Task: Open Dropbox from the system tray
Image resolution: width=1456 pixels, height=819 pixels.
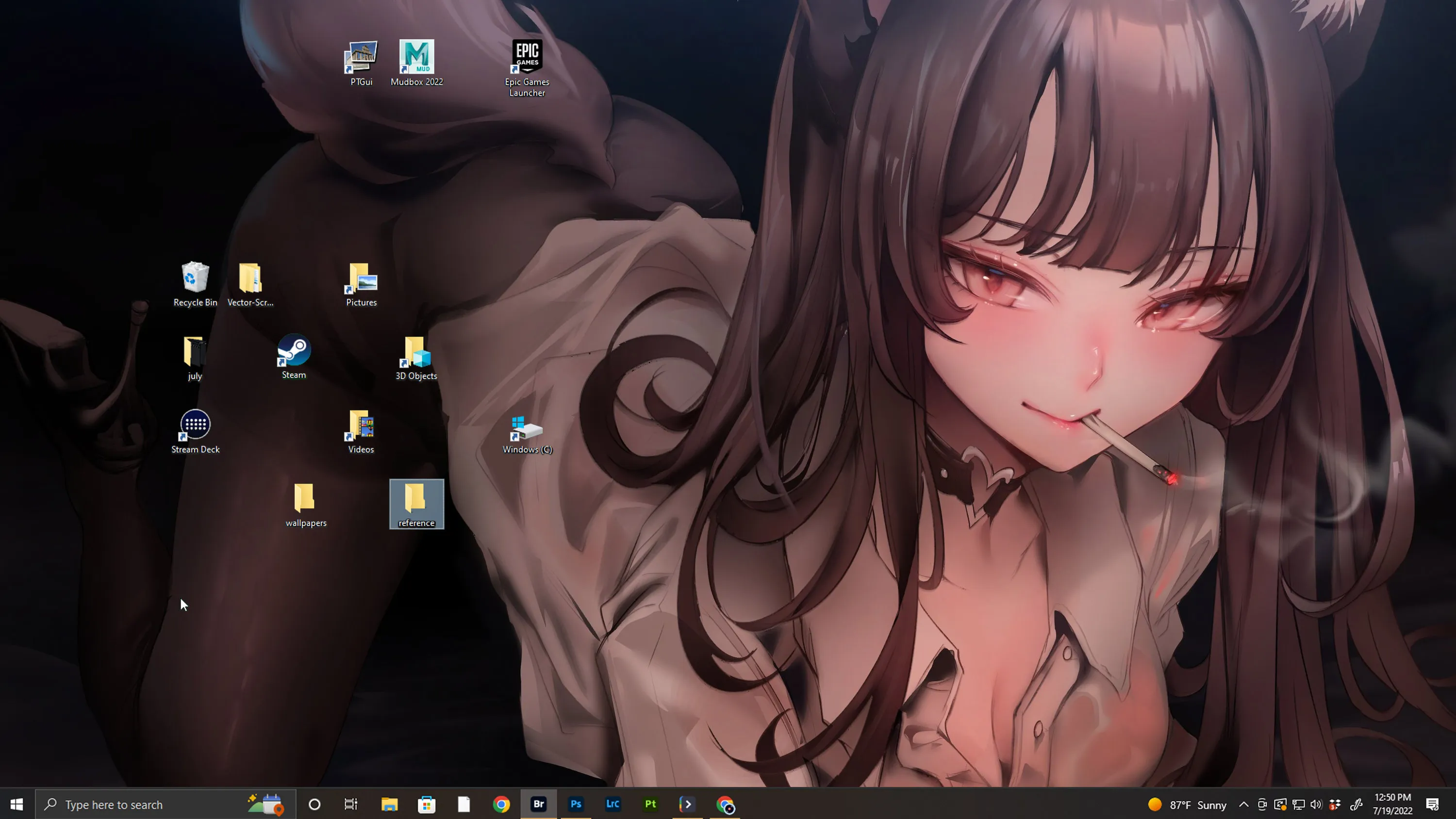Action: tap(1335, 804)
